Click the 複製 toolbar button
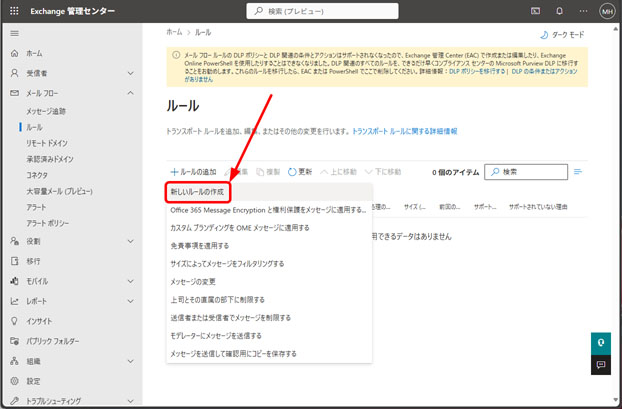Viewport: 622px width, 409px height. [268, 172]
